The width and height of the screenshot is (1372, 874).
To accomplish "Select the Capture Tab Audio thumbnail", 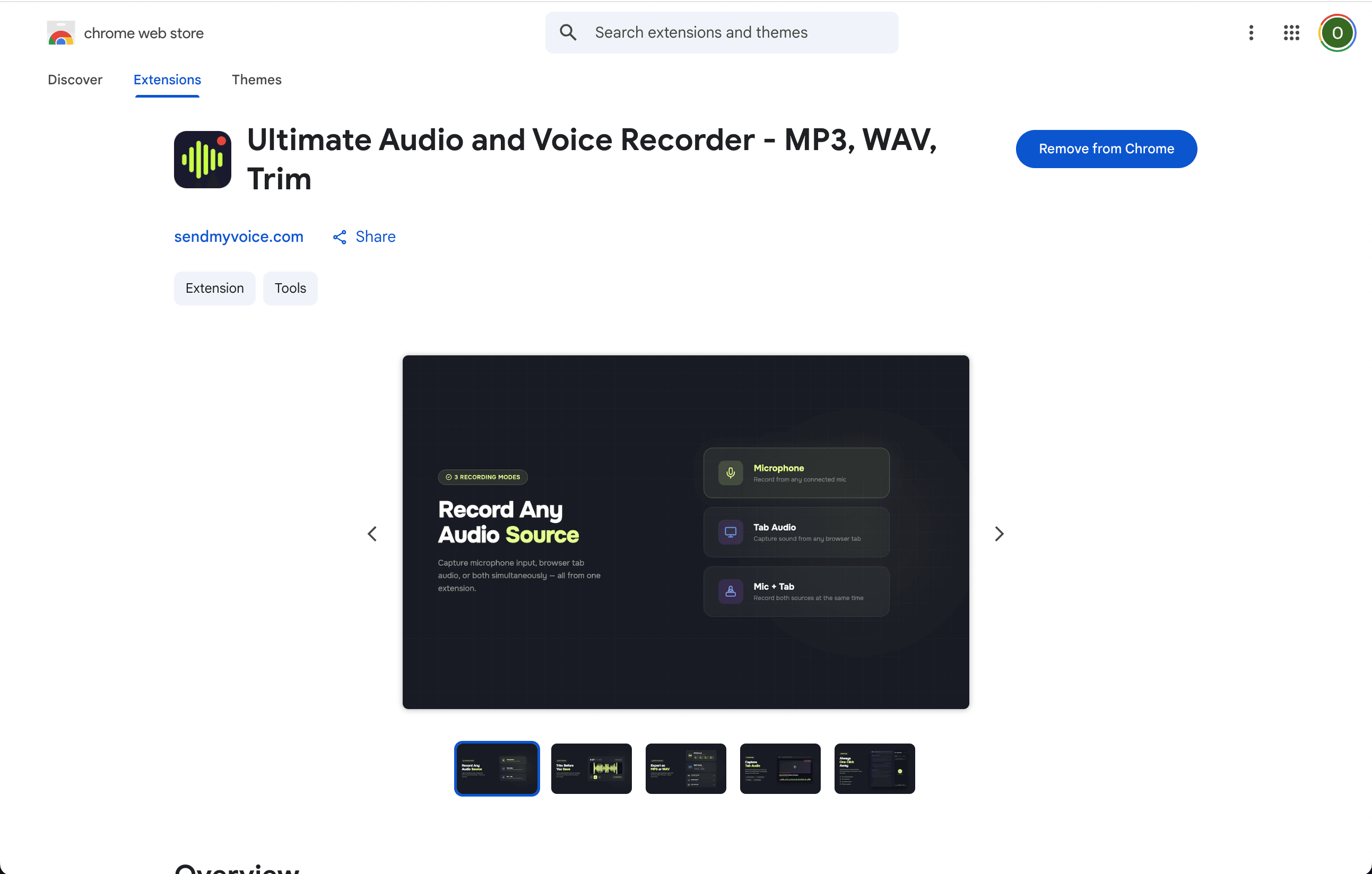I will pyautogui.click(x=779, y=768).
